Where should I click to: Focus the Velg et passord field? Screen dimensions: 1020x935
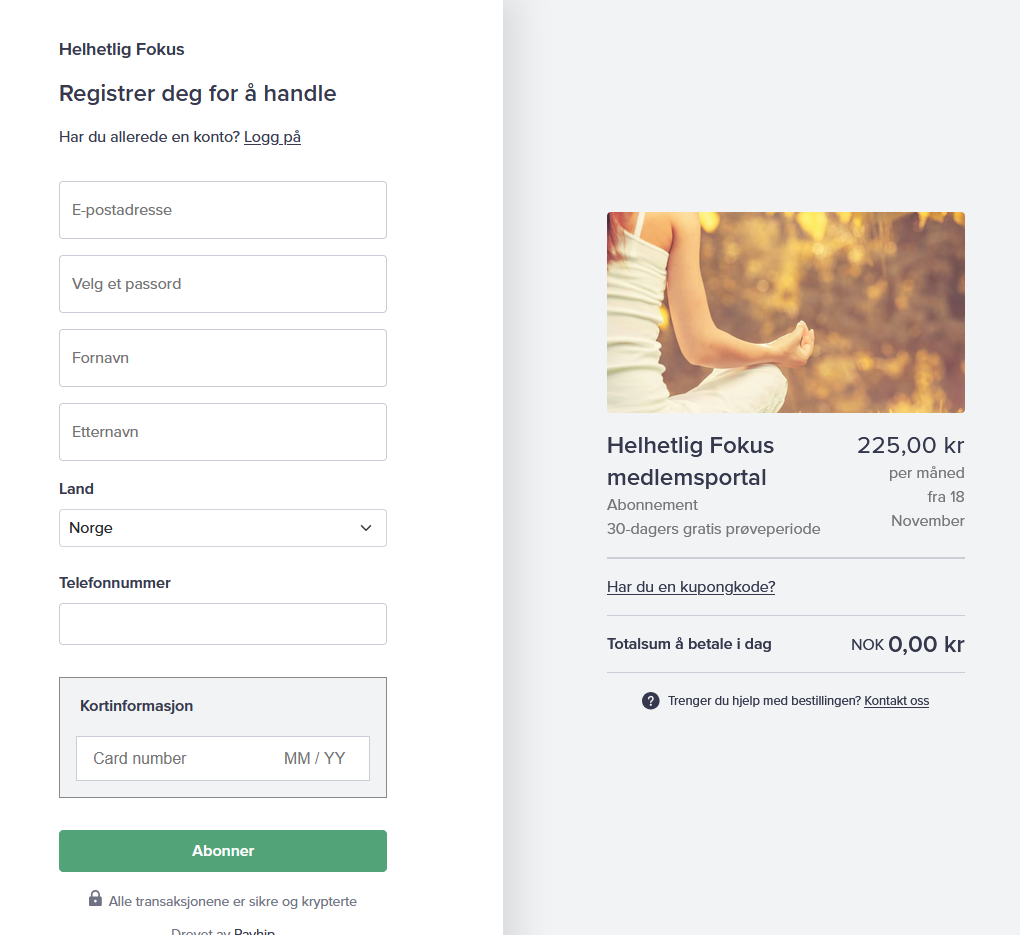[x=222, y=284]
